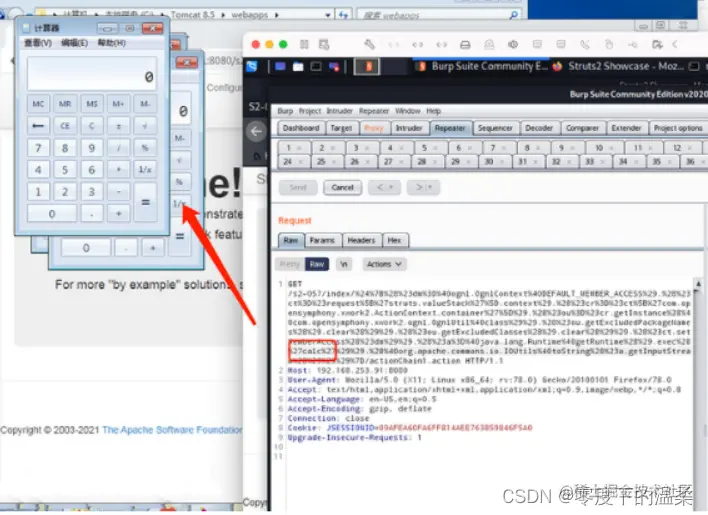
Task: Open the Headers tab under Request
Action: (x=361, y=241)
